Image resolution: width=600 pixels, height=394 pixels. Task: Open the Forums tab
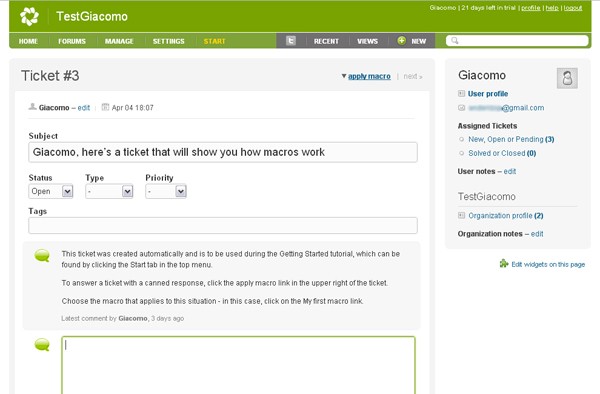[72, 41]
